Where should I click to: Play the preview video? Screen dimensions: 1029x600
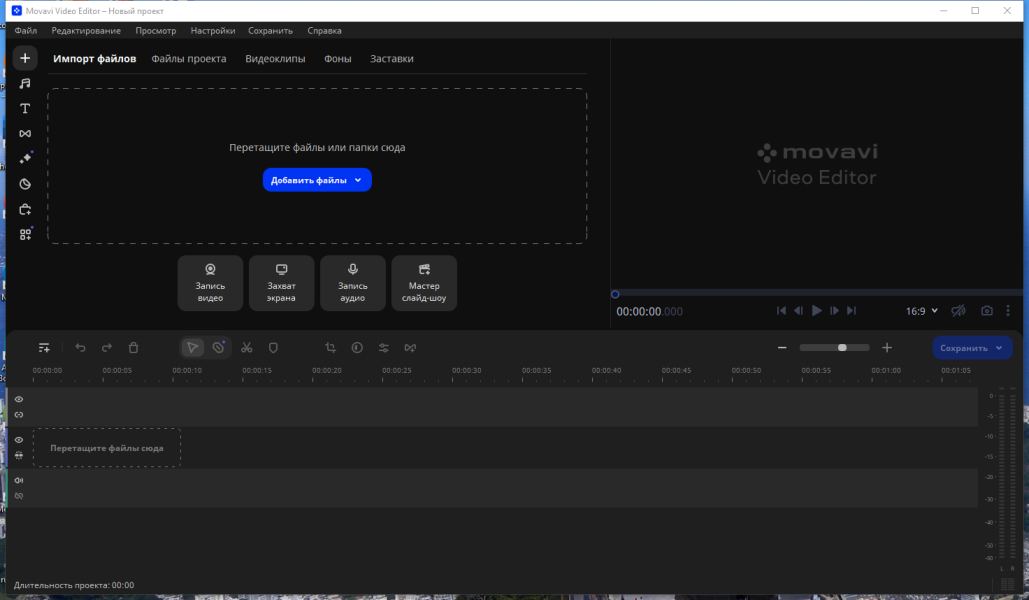pos(816,311)
